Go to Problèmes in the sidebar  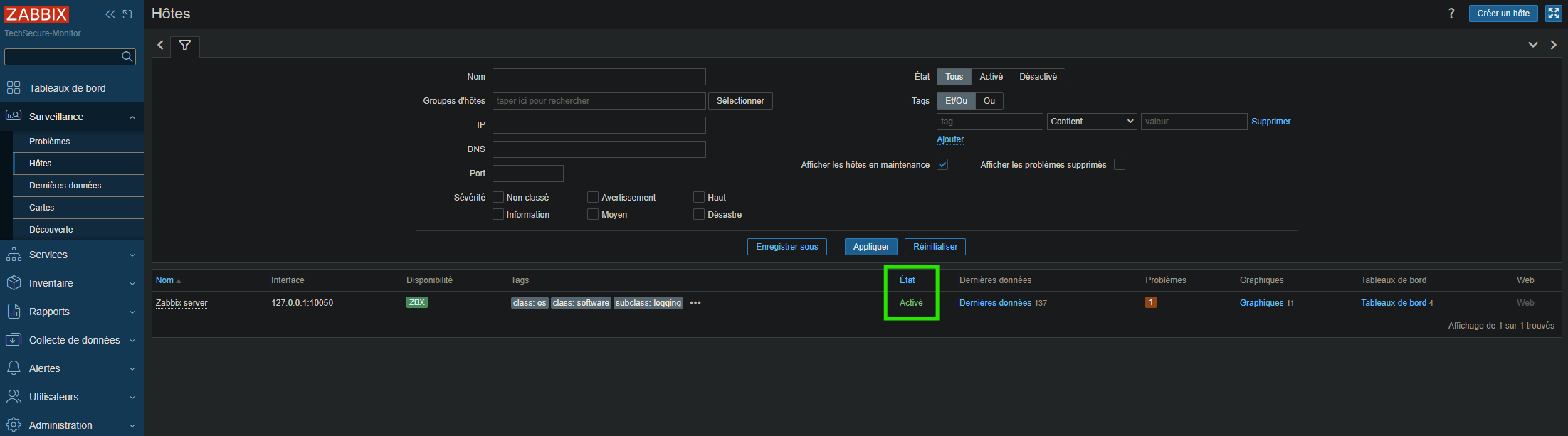[50, 142]
